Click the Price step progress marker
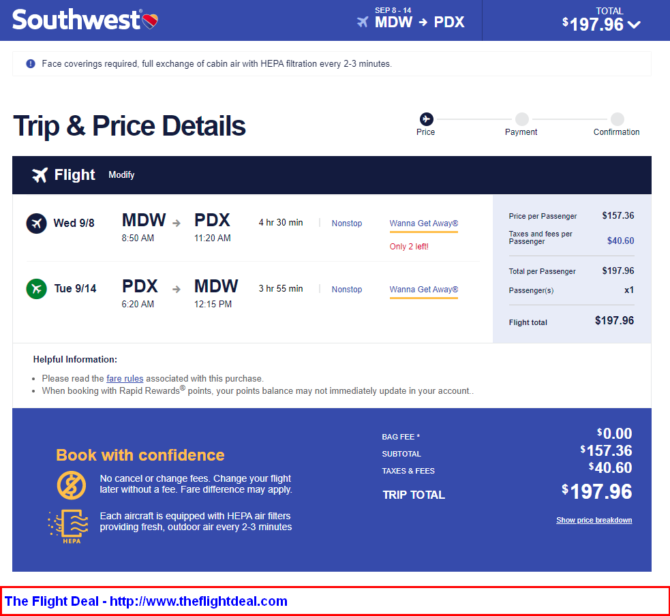670x616 pixels. [426, 119]
